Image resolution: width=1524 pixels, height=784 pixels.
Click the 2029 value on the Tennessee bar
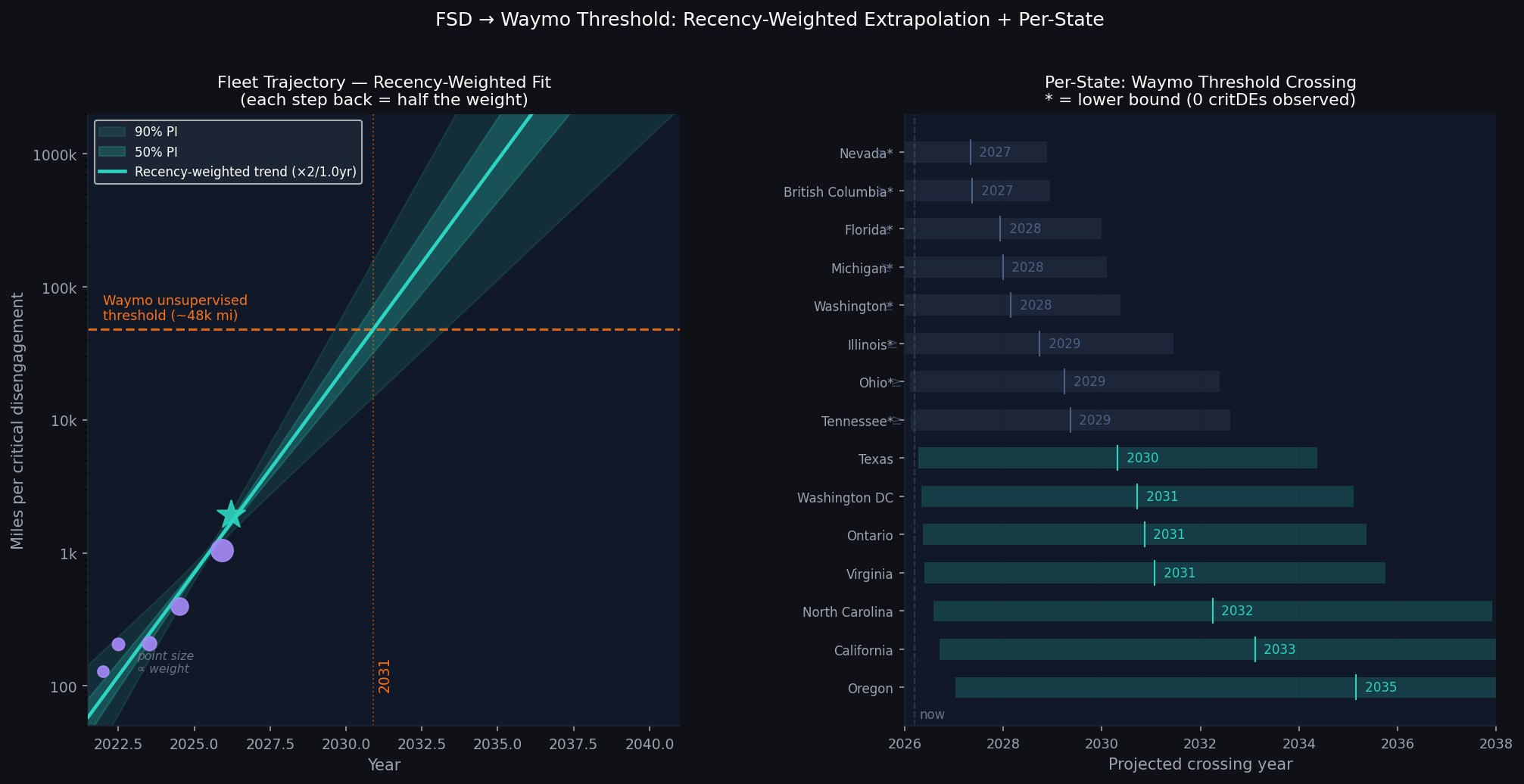tap(1095, 420)
